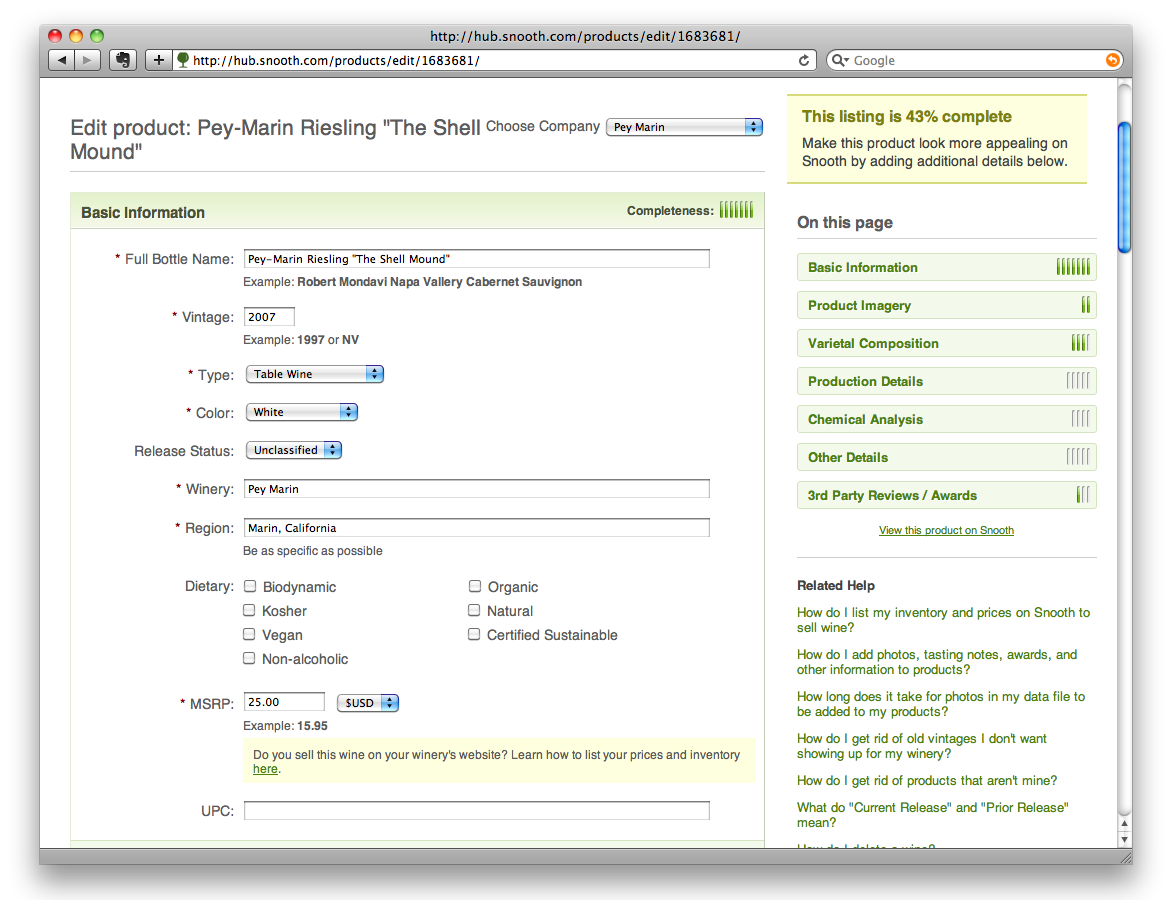Open help on products that aren't mine

[x=927, y=780]
